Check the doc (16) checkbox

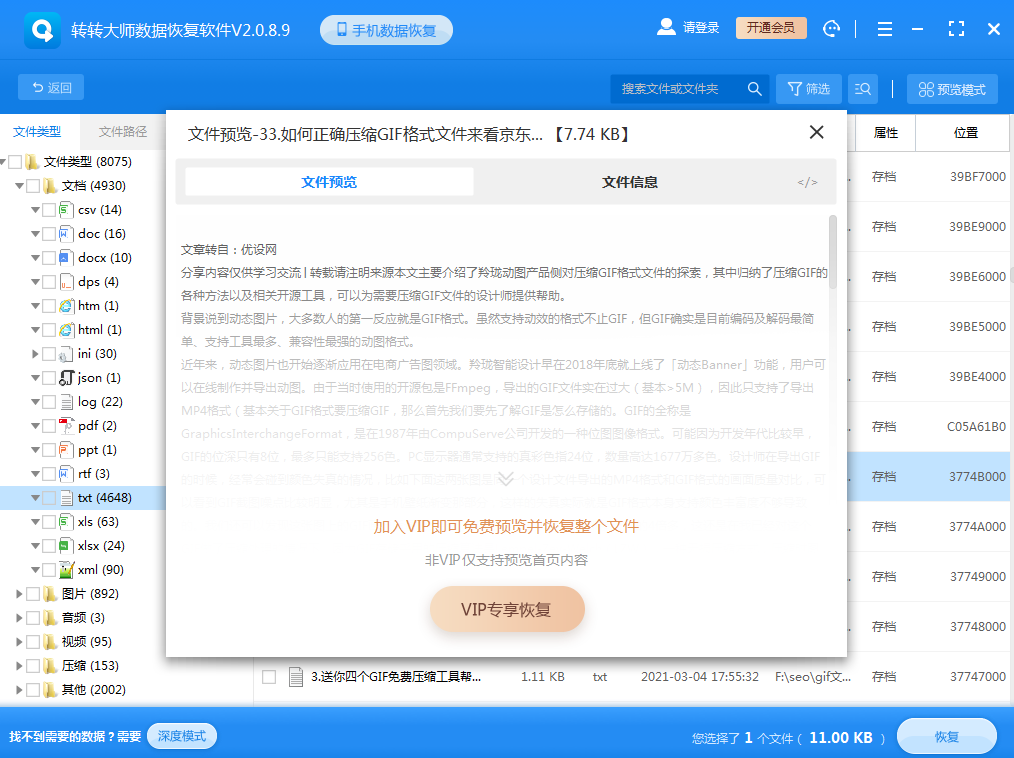(x=49, y=233)
